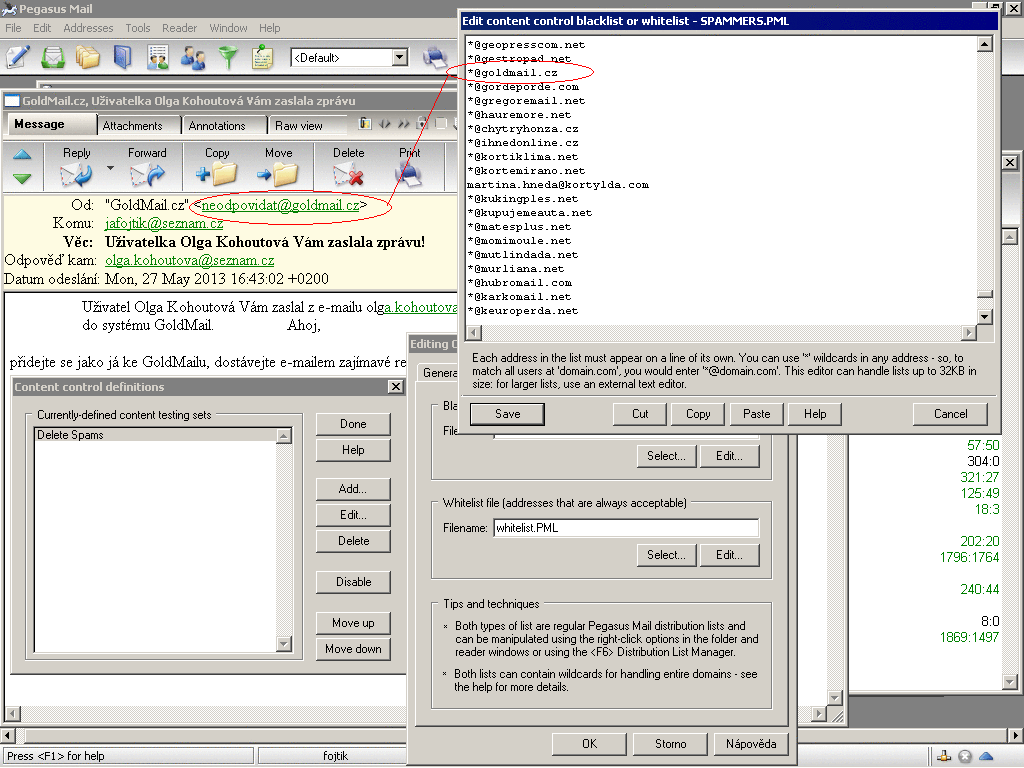The image size is (1024, 768).
Task: Click Done in Content control definitions
Action: (x=353, y=424)
